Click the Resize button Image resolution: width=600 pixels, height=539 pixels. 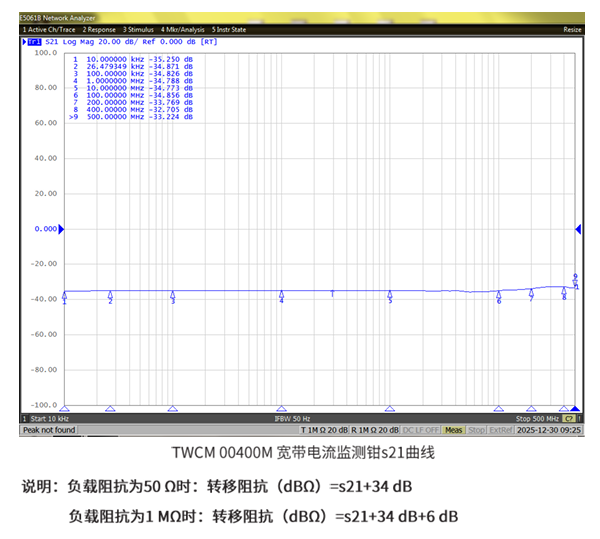572,30
